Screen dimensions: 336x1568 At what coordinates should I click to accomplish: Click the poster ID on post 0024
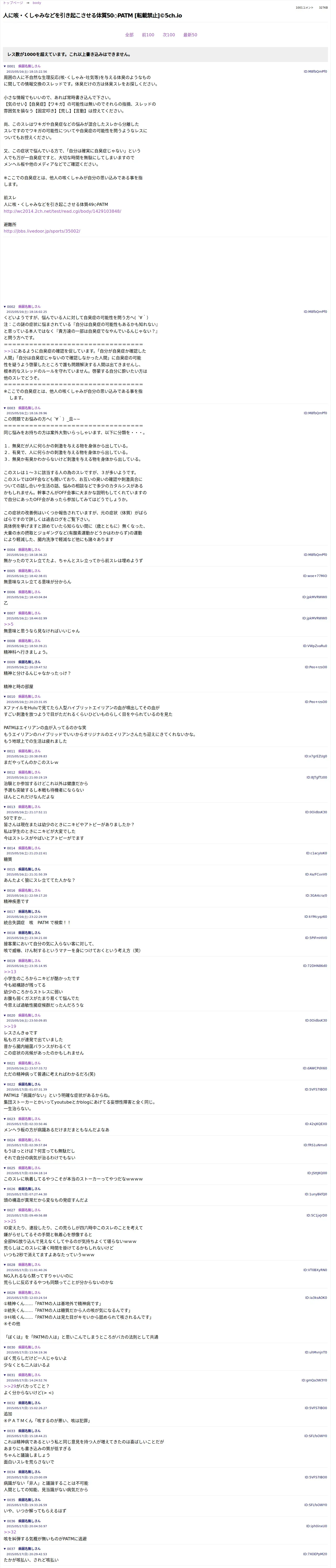(x=316, y=1145)
